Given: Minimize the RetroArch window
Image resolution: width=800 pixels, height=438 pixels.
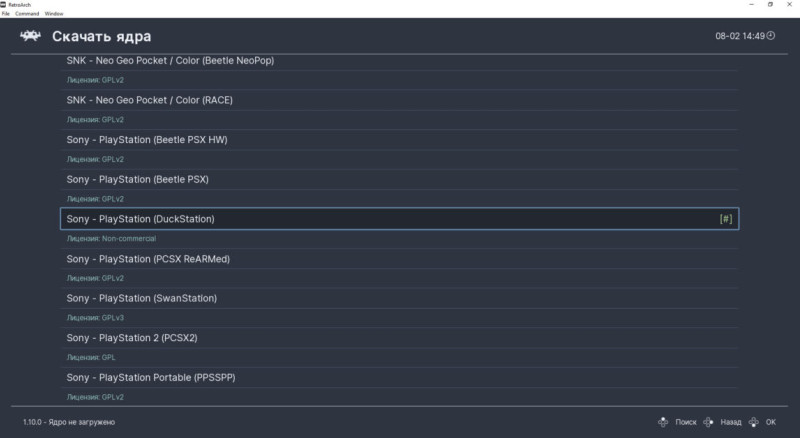Looking at the screenshot, I should 751,4.
